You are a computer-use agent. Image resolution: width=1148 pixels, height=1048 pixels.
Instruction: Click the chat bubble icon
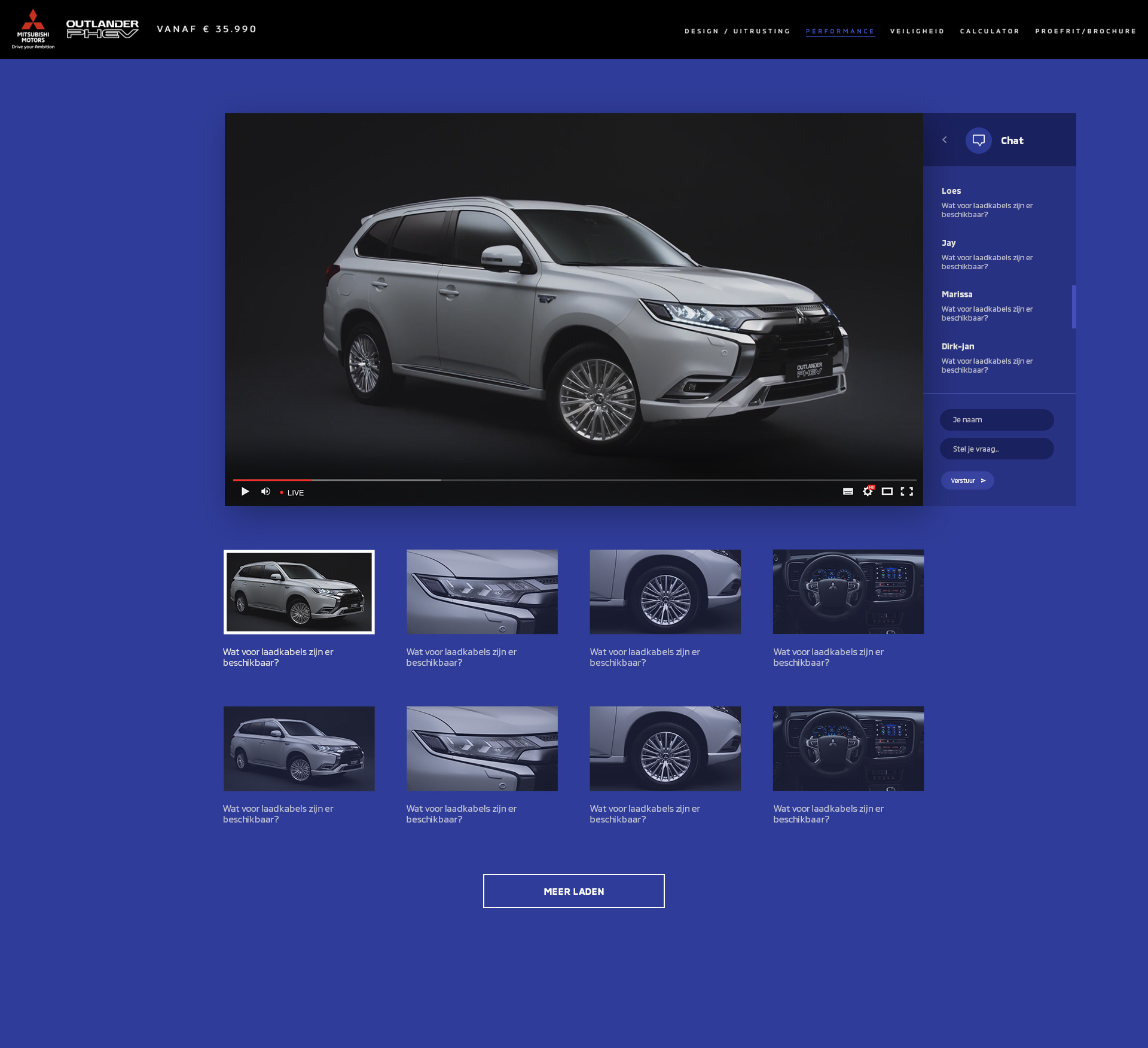[x=978, y=140]
